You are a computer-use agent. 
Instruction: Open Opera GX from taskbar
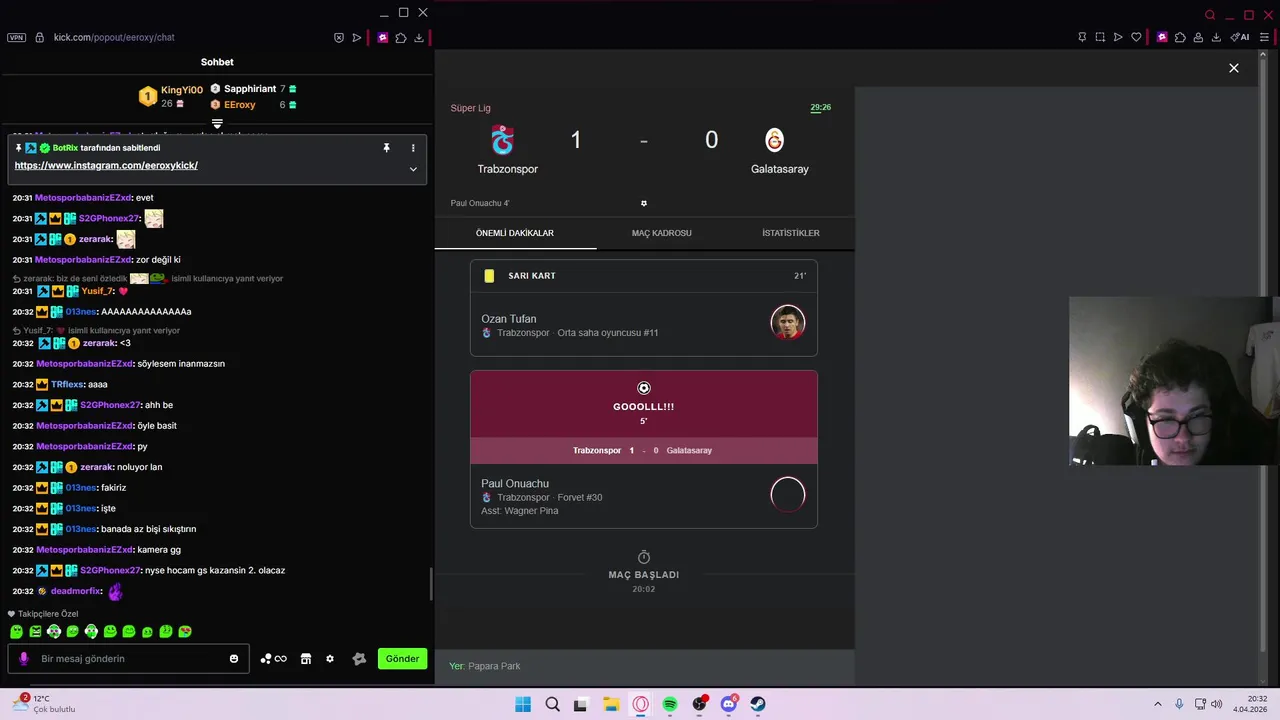pyautogui.click(x=640, y=704)
